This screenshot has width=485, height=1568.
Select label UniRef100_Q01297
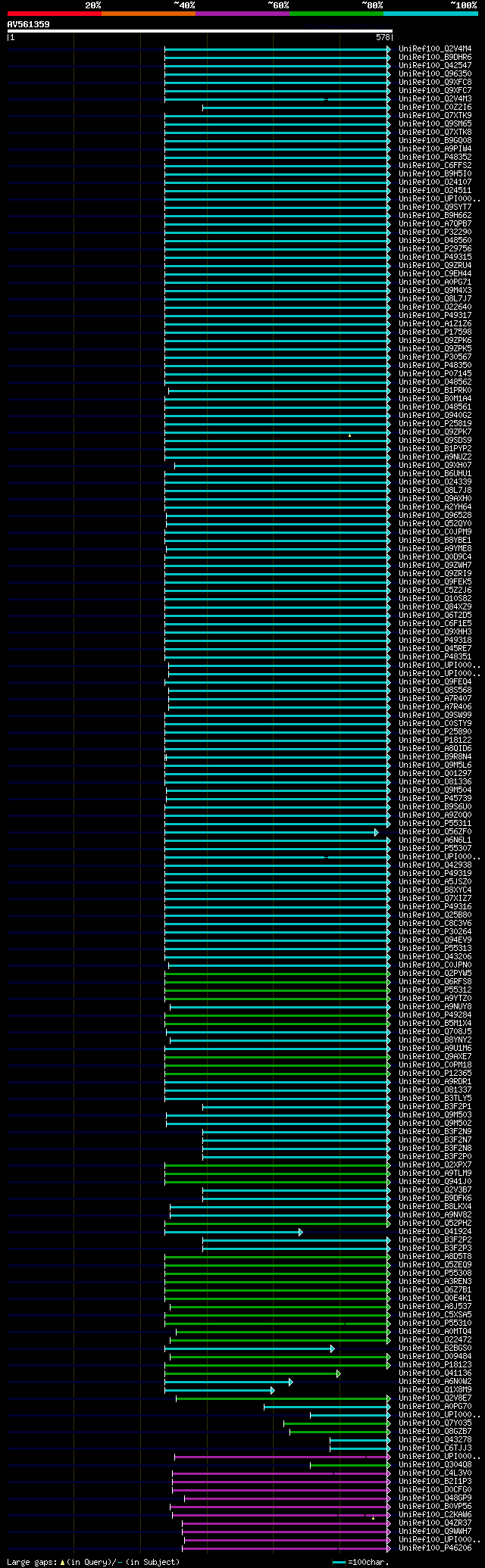click(435, 774)
